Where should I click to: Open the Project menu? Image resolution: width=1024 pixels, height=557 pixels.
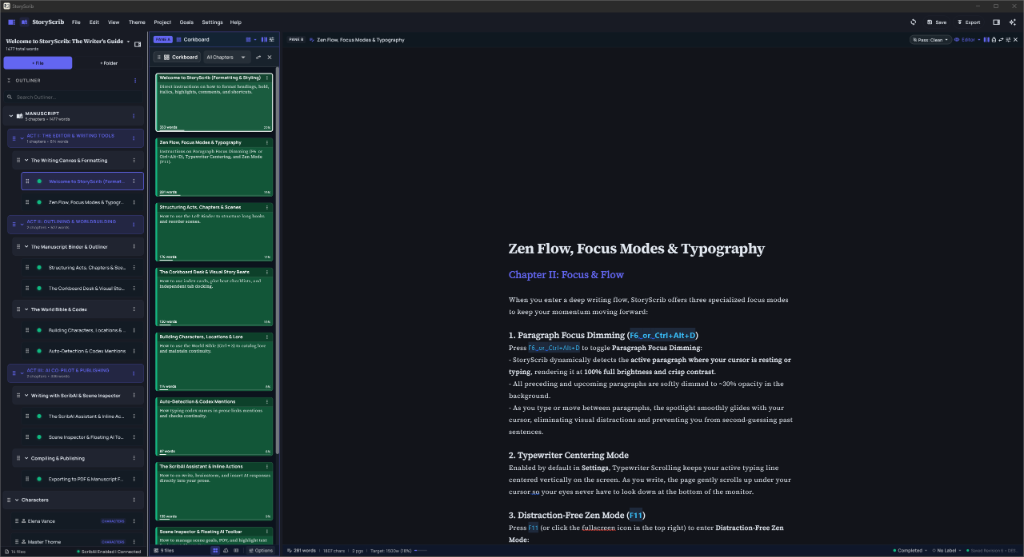pos(162,22)
